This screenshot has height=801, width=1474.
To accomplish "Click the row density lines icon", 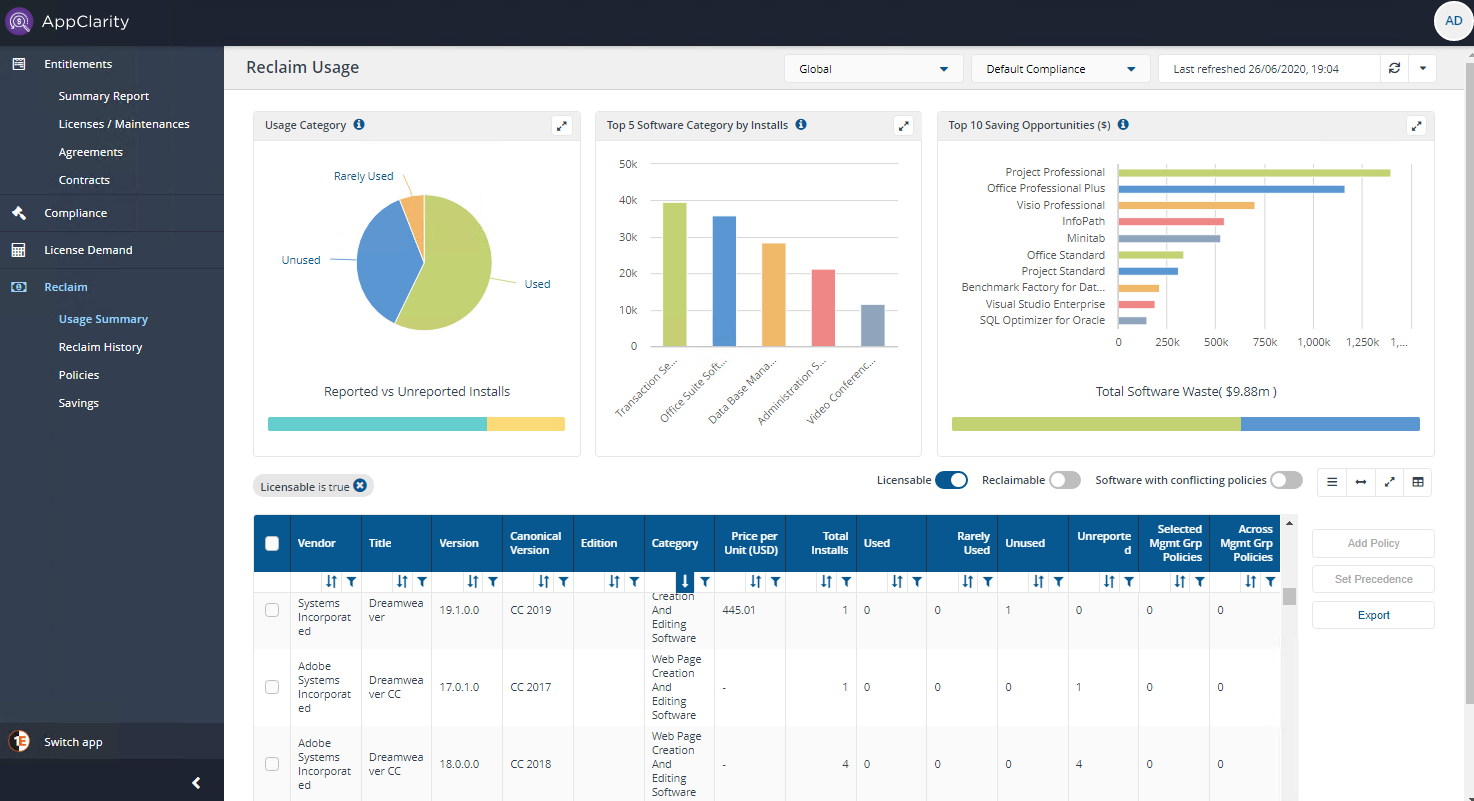I will (1332, 482).
